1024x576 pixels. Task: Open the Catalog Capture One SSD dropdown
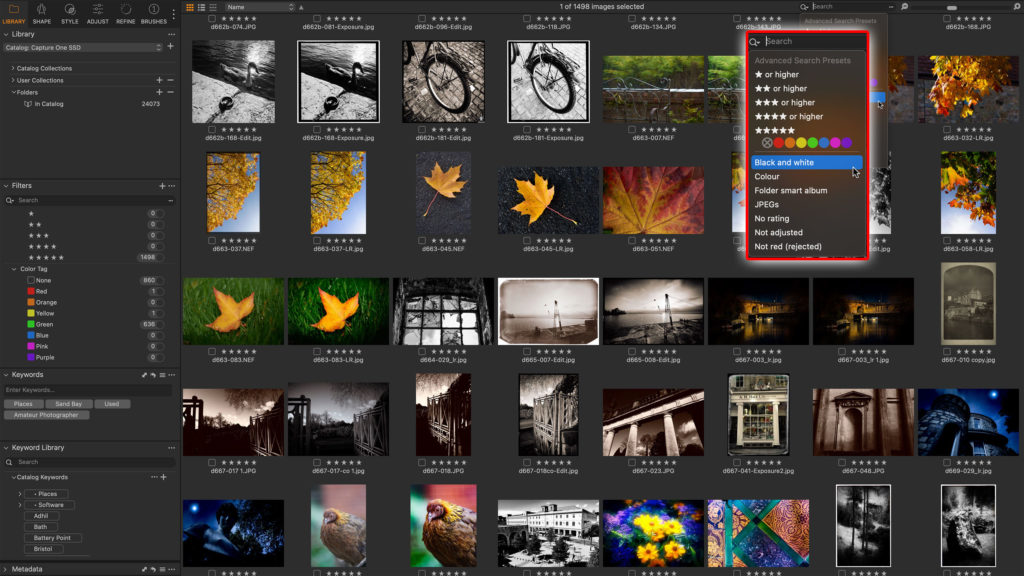tap(82, 48)
